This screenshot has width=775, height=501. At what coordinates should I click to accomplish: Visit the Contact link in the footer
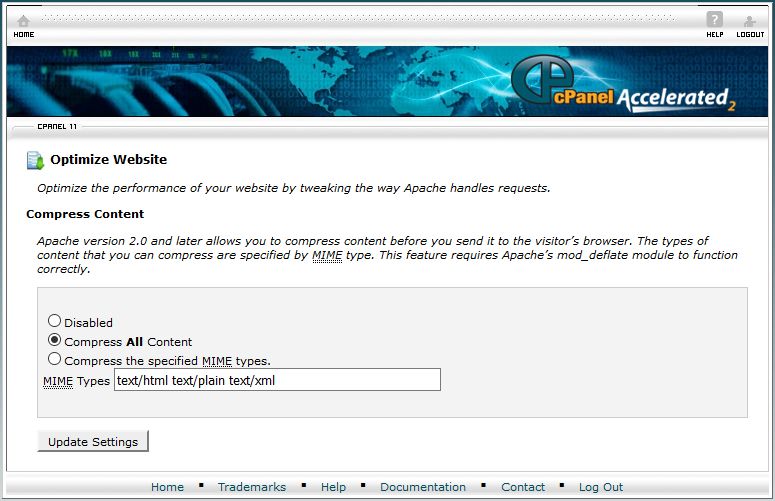tap(523, 487)
